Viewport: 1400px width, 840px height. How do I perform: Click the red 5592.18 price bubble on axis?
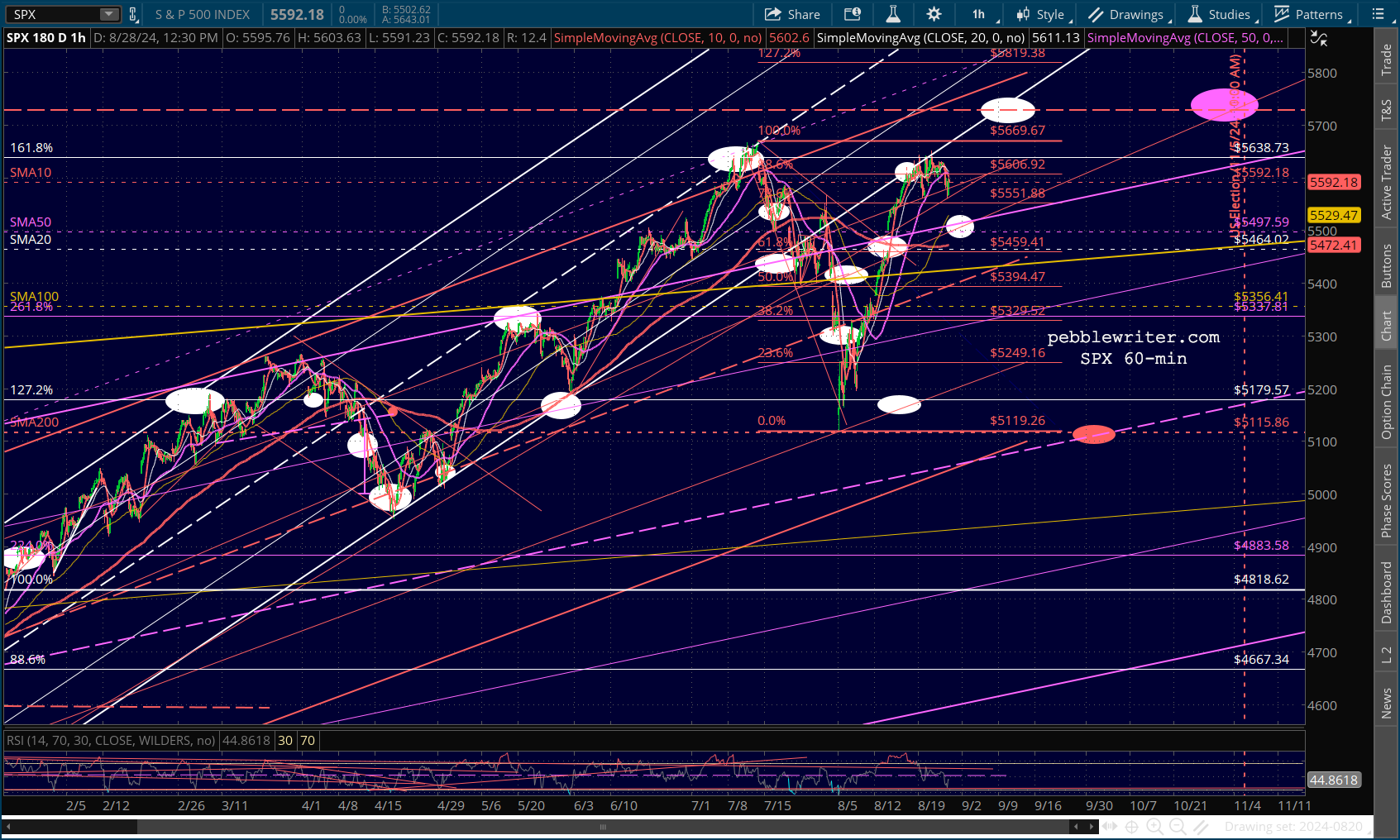(x=1334, y=182)
